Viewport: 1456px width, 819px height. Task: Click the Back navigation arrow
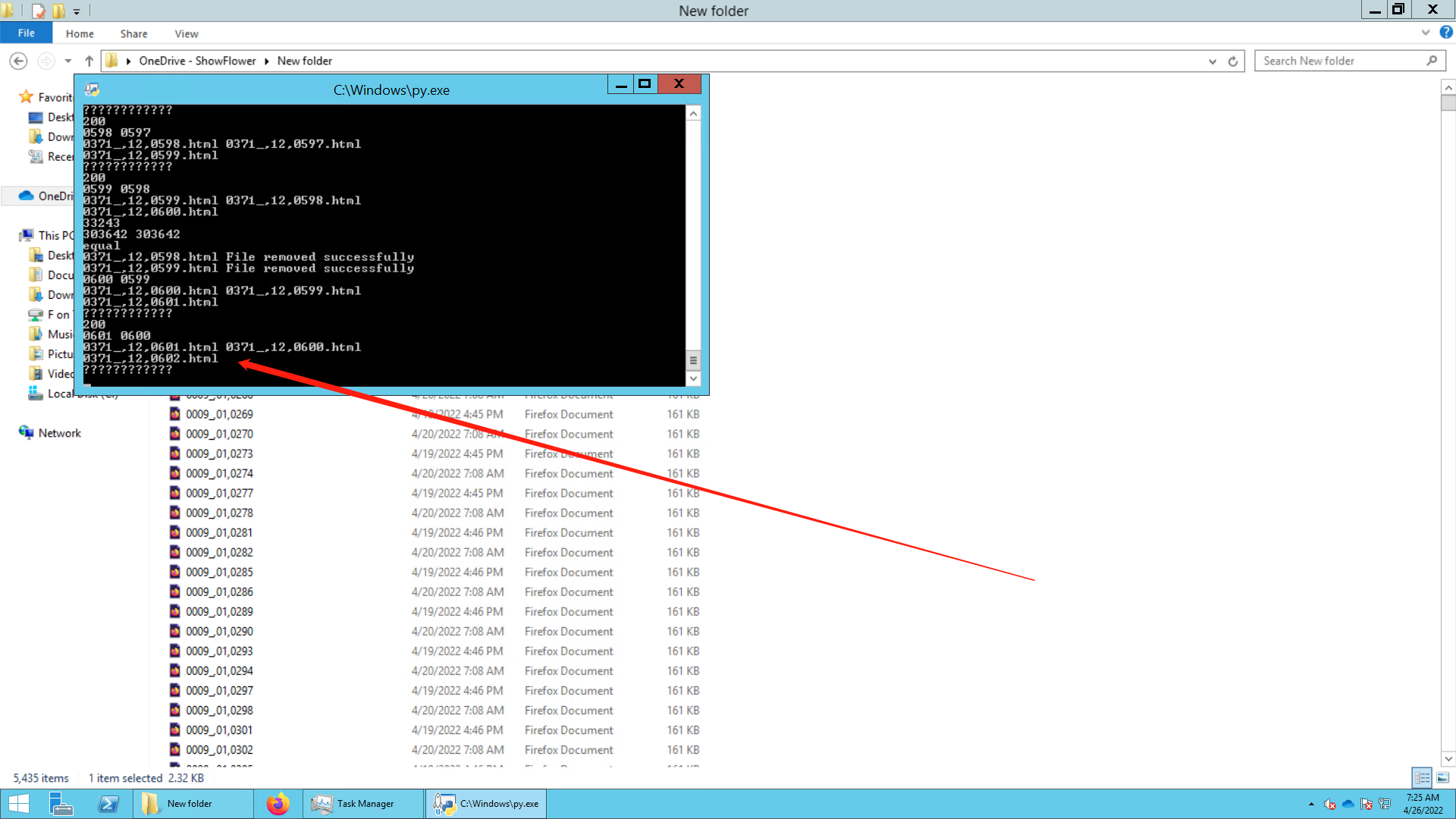coord(19,61)
